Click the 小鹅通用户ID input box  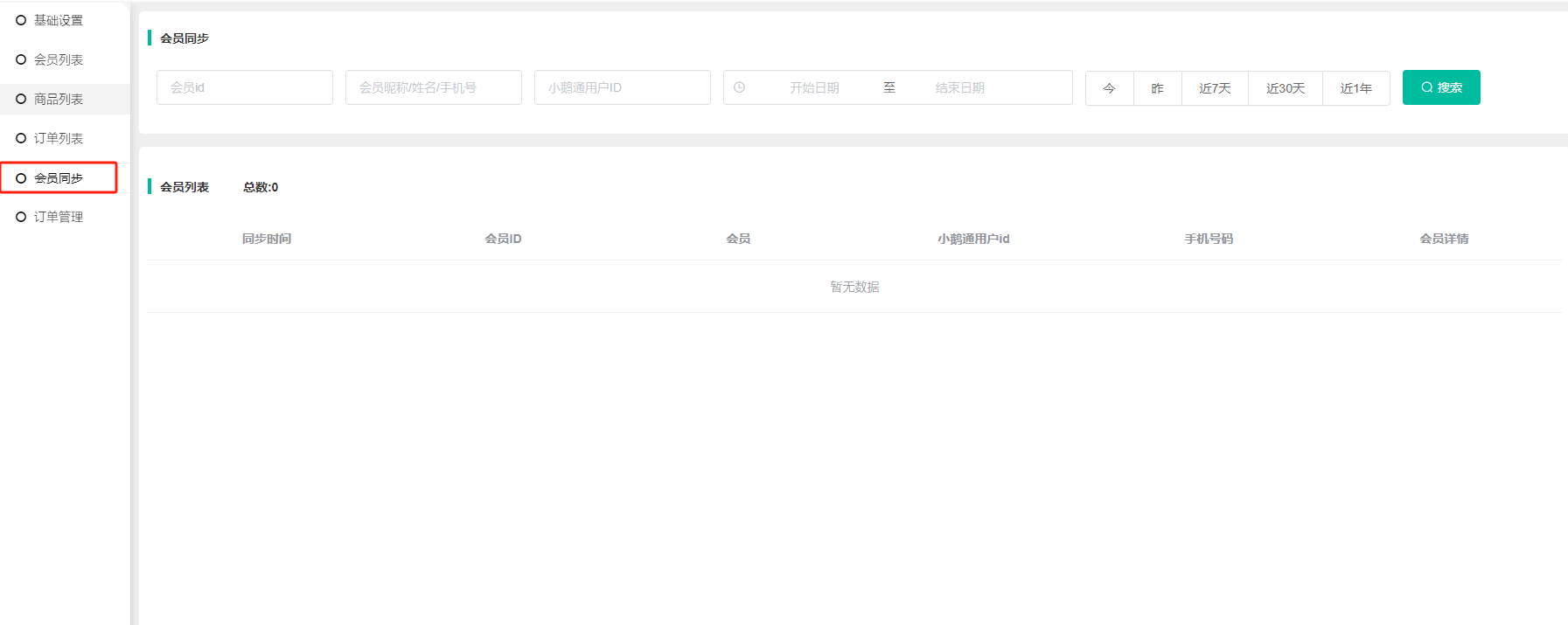[623, 87]
